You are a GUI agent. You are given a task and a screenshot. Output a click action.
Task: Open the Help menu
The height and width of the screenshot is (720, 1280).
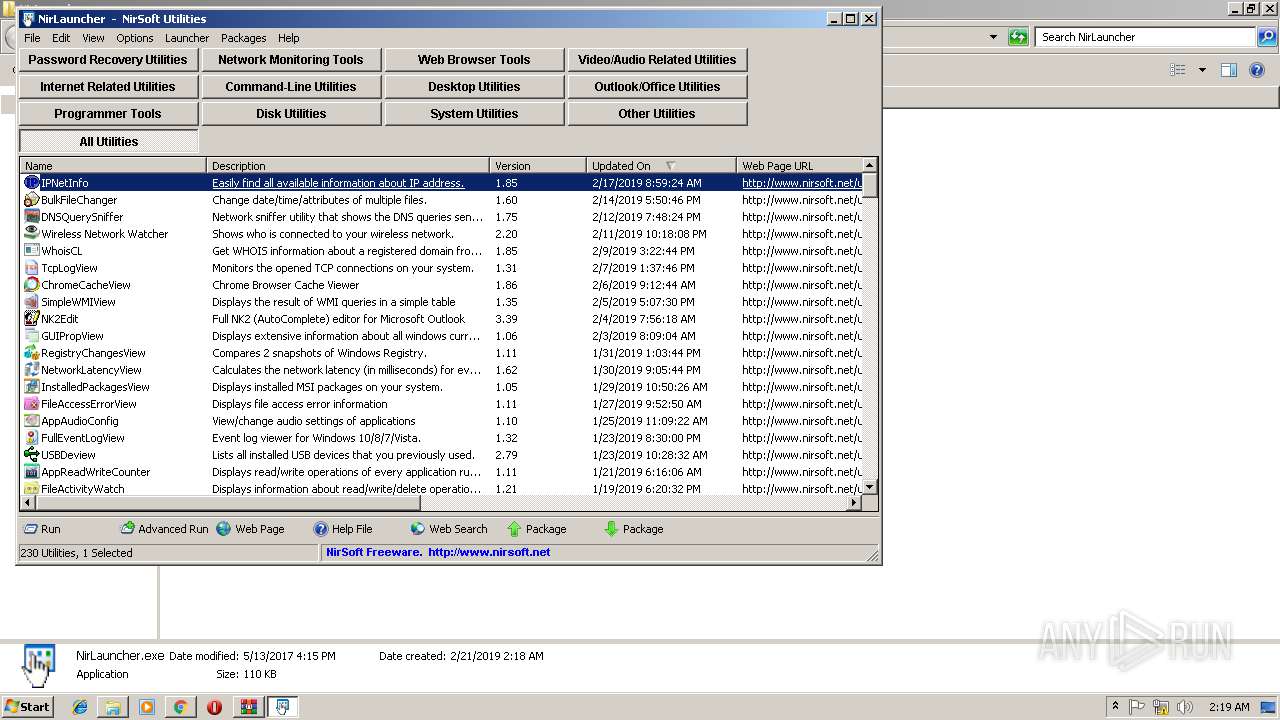pos(289,38)
